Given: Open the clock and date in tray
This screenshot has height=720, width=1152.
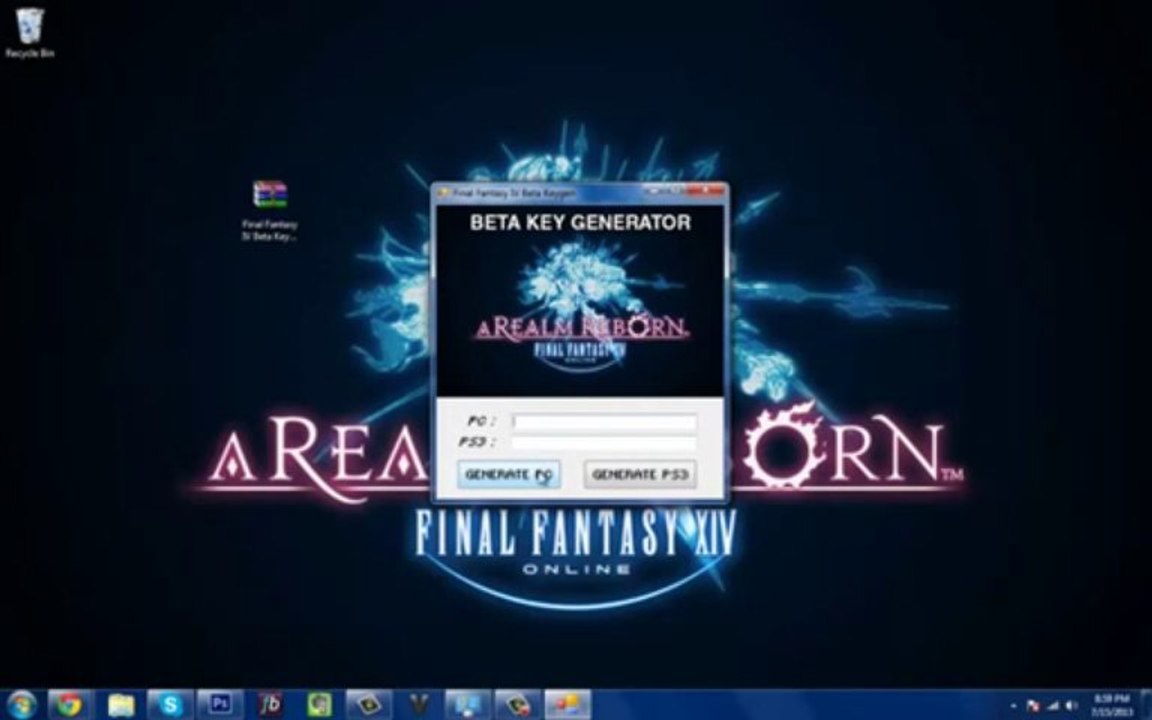Looking at the screenshot, I should coord(1111,705).
